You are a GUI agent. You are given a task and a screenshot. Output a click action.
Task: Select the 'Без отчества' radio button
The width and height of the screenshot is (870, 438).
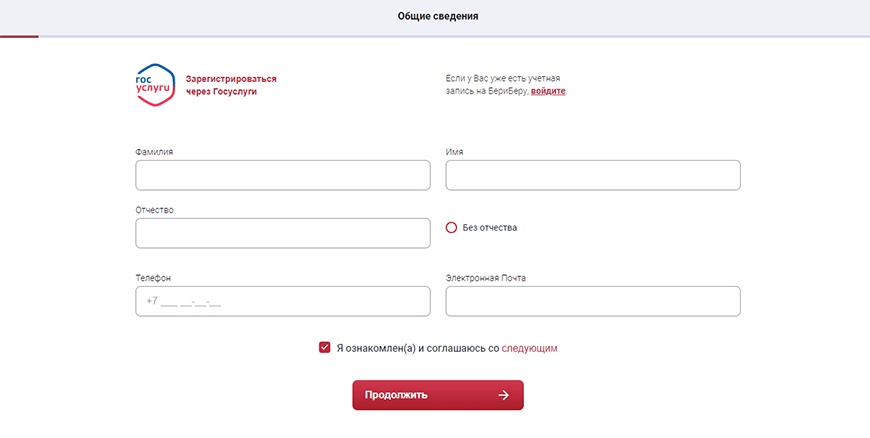click(451, 228)
